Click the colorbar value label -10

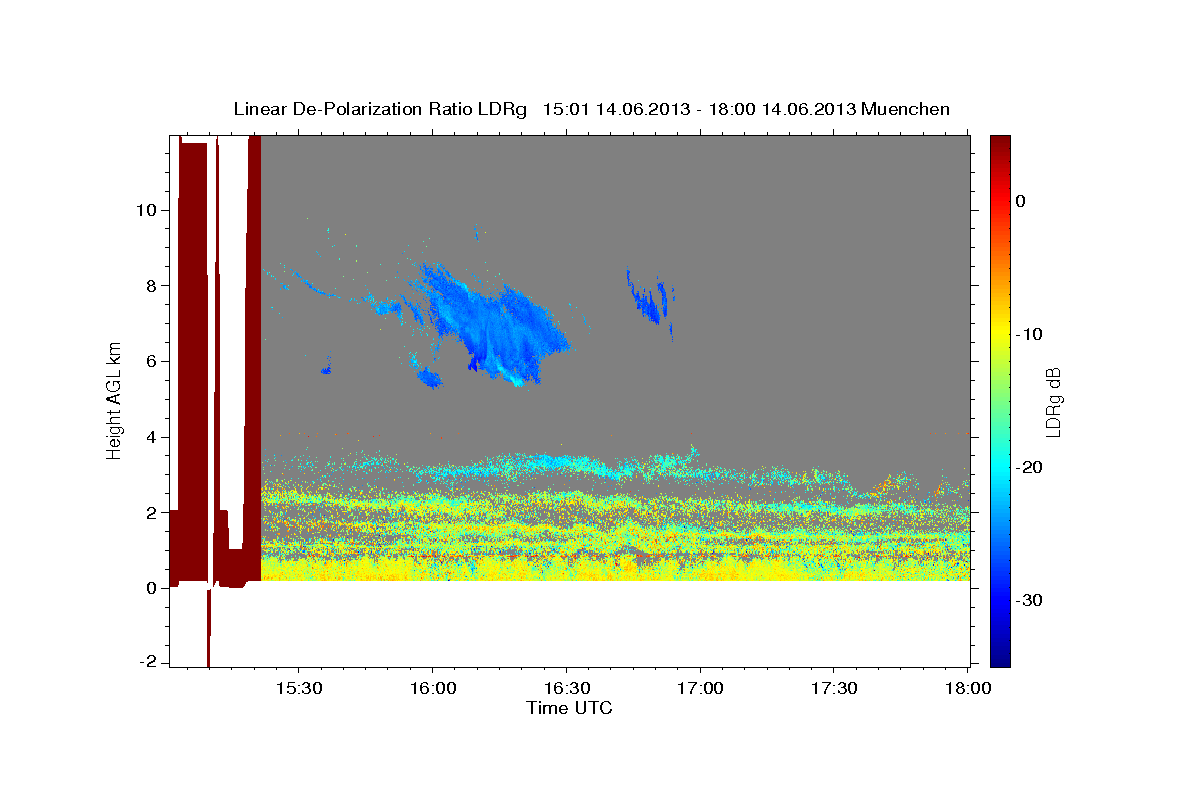[x=1030, y=334]
